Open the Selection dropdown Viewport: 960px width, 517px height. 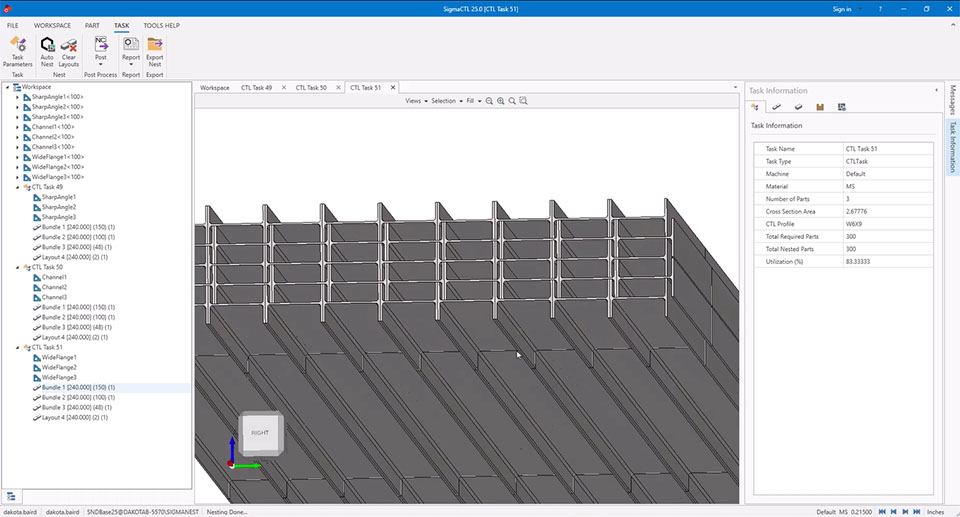click(x=446, y=101)
